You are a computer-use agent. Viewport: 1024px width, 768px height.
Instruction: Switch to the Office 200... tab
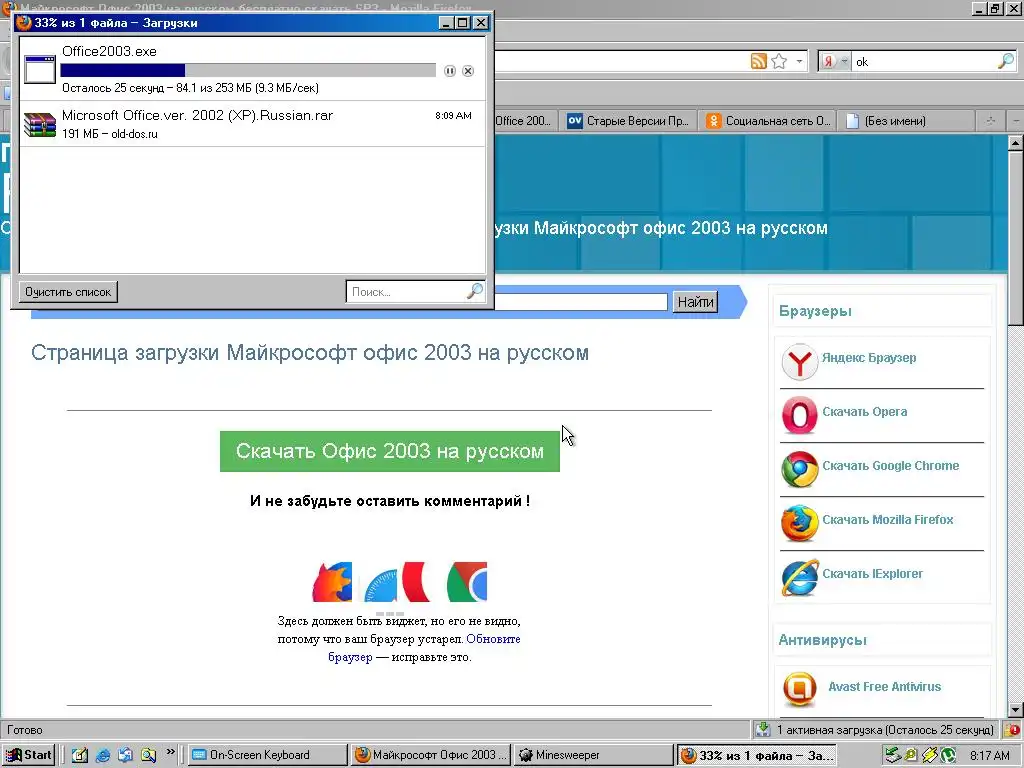coord(523,121)
